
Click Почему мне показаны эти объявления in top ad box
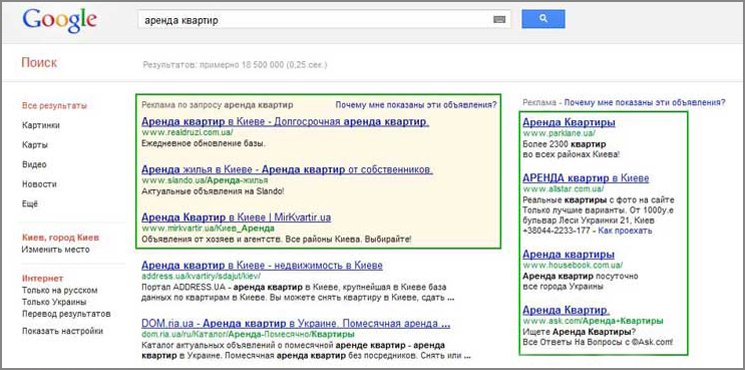[416, 104]
